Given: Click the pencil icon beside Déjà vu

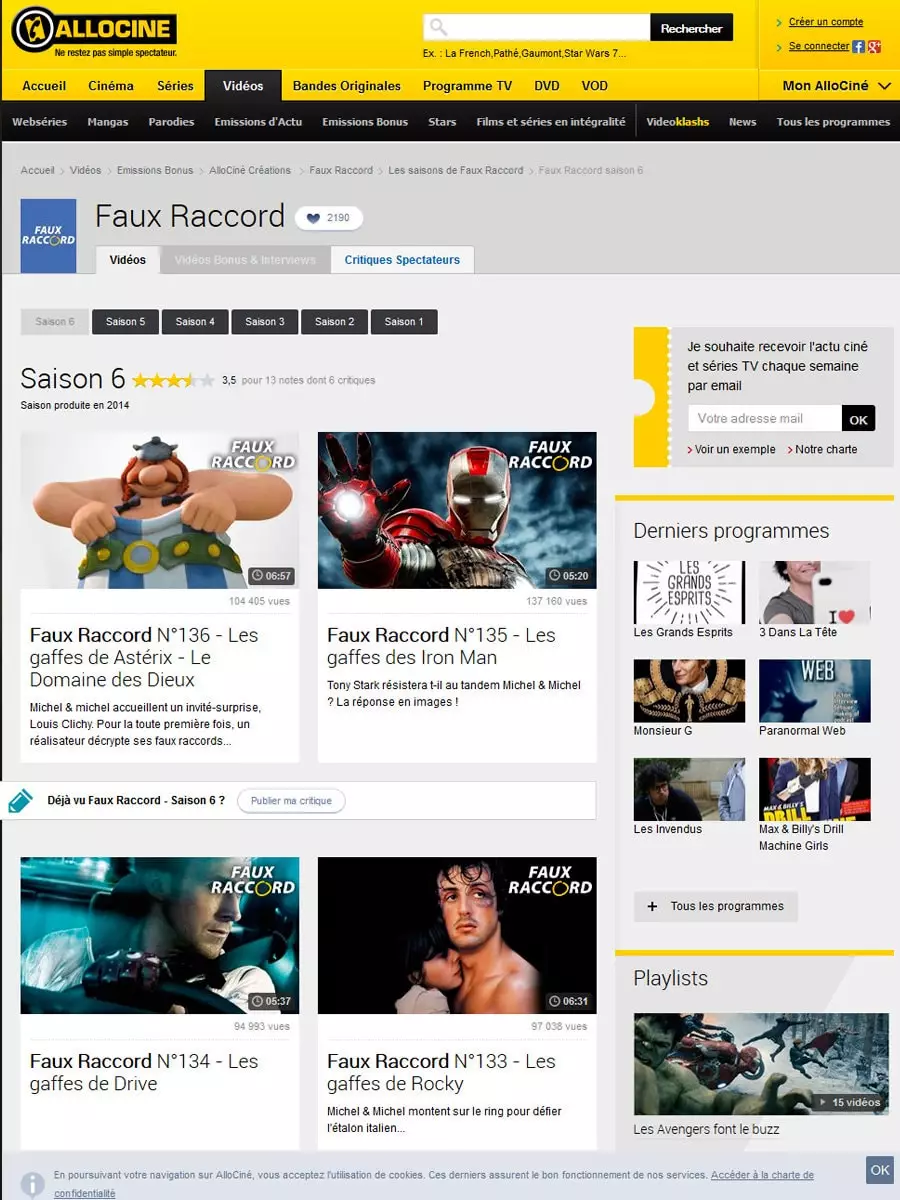Looking at the screenshot, I should 20,801.
